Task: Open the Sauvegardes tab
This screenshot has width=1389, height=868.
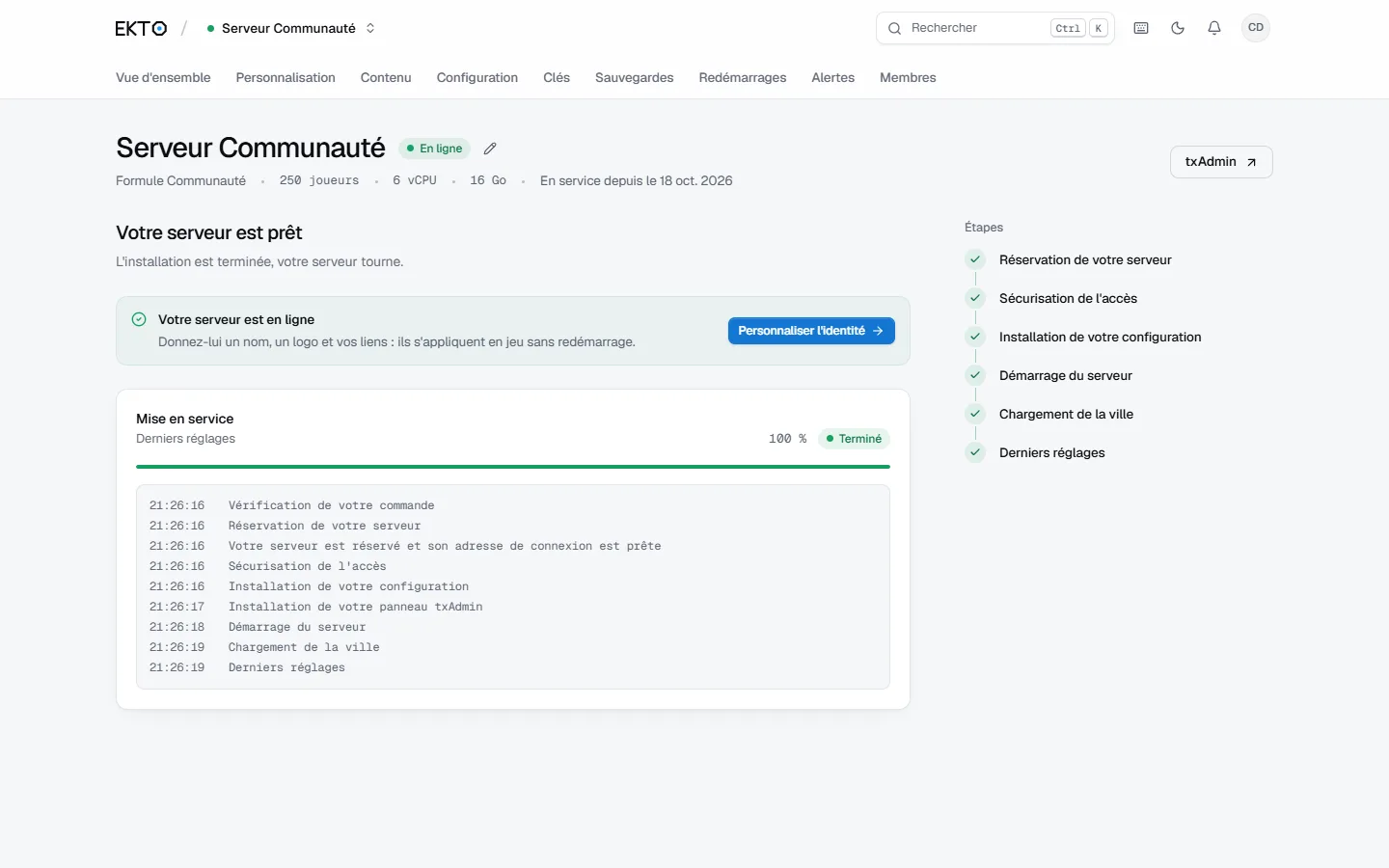Action: coord(635,77)
